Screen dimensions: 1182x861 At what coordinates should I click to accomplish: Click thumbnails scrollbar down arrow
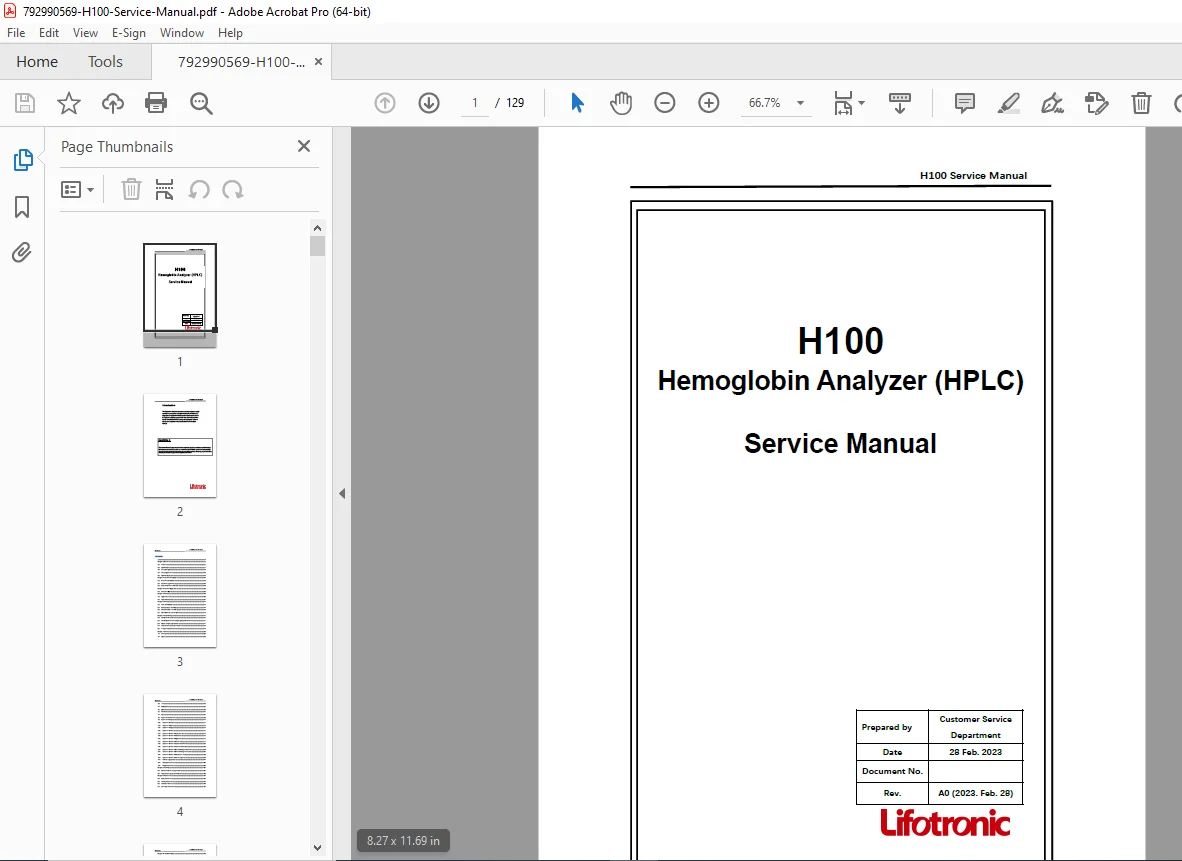[317, 847]
